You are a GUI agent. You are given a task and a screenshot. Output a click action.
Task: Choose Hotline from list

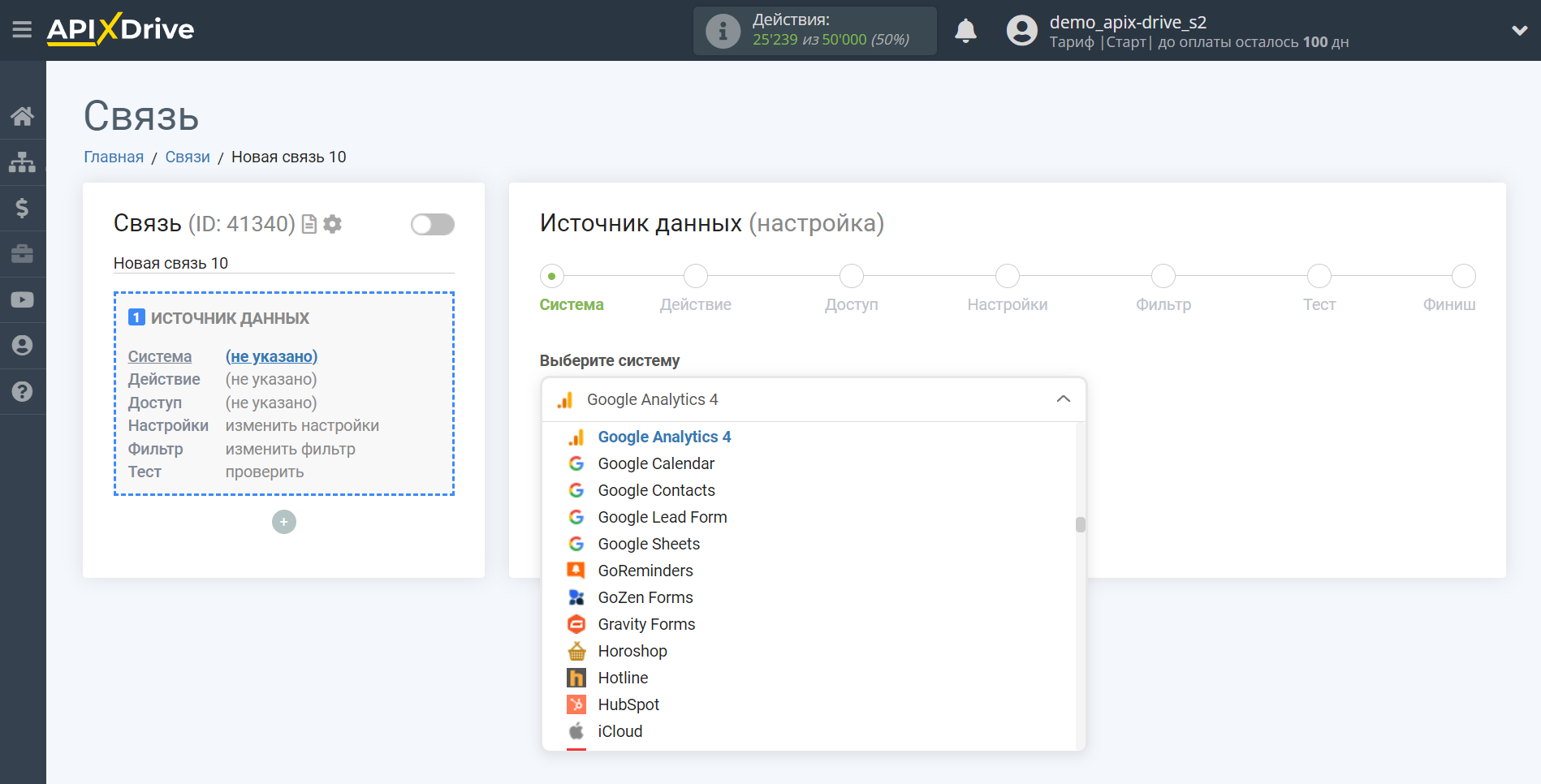point(809,678)
